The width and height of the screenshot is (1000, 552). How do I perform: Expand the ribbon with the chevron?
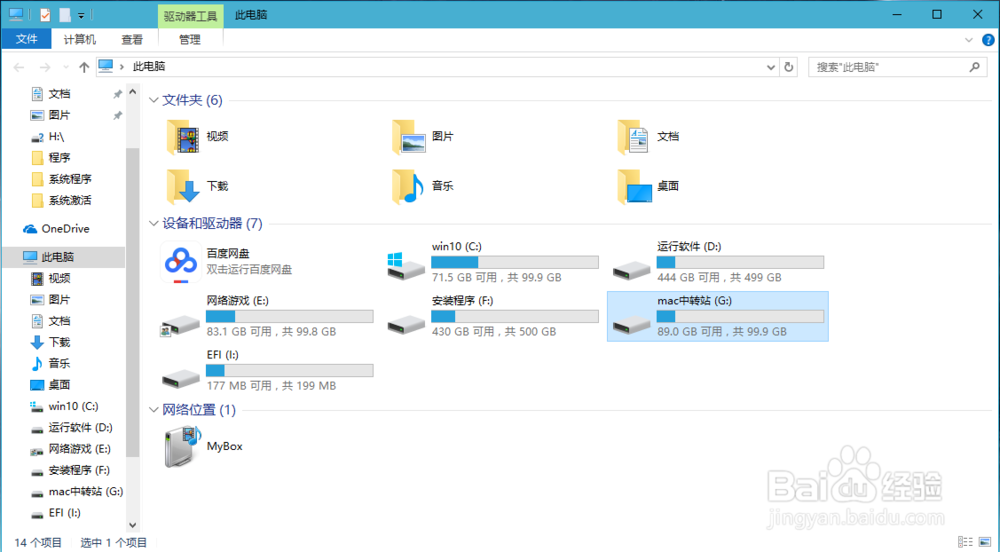(x=969, y=40)
